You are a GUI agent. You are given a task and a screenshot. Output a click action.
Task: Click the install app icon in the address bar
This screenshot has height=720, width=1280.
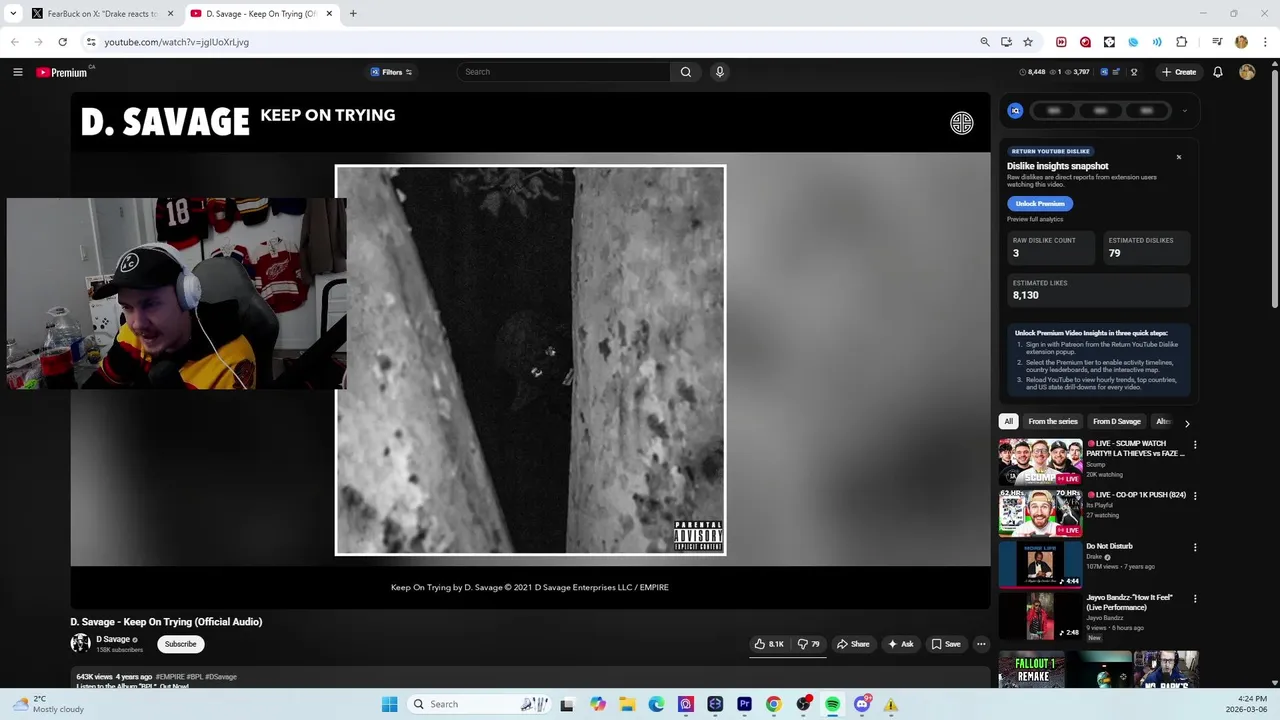coord(1006,42)
